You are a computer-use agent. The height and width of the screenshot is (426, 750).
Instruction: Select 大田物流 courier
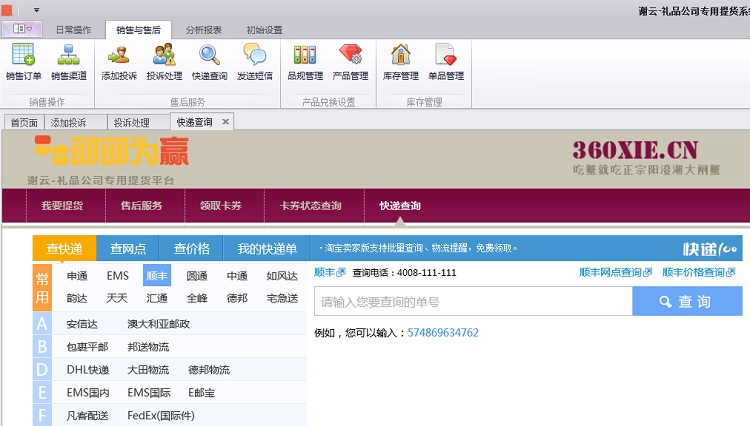(148, 370)
